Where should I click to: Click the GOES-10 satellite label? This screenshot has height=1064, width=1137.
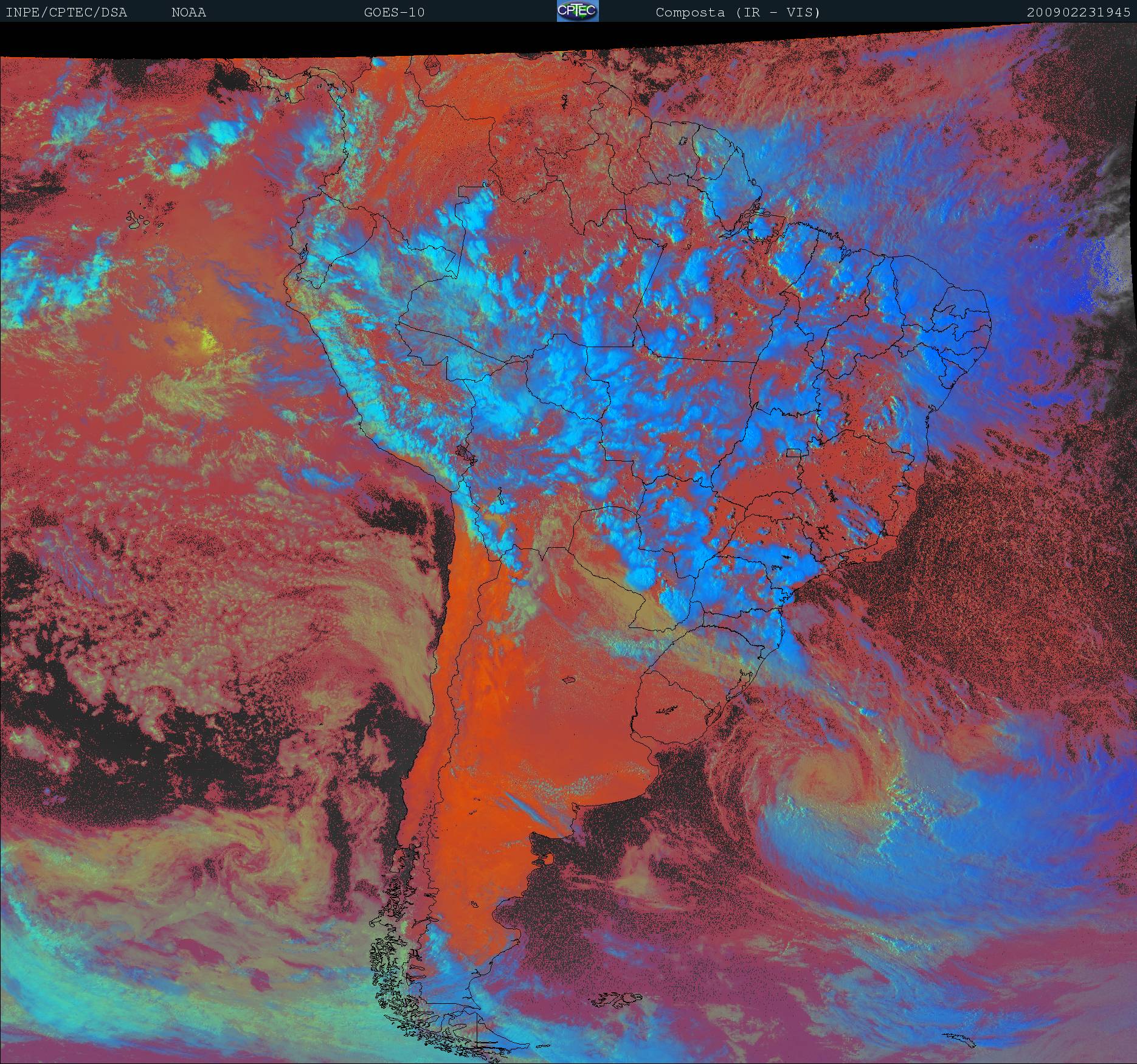(x=394, y=12)
